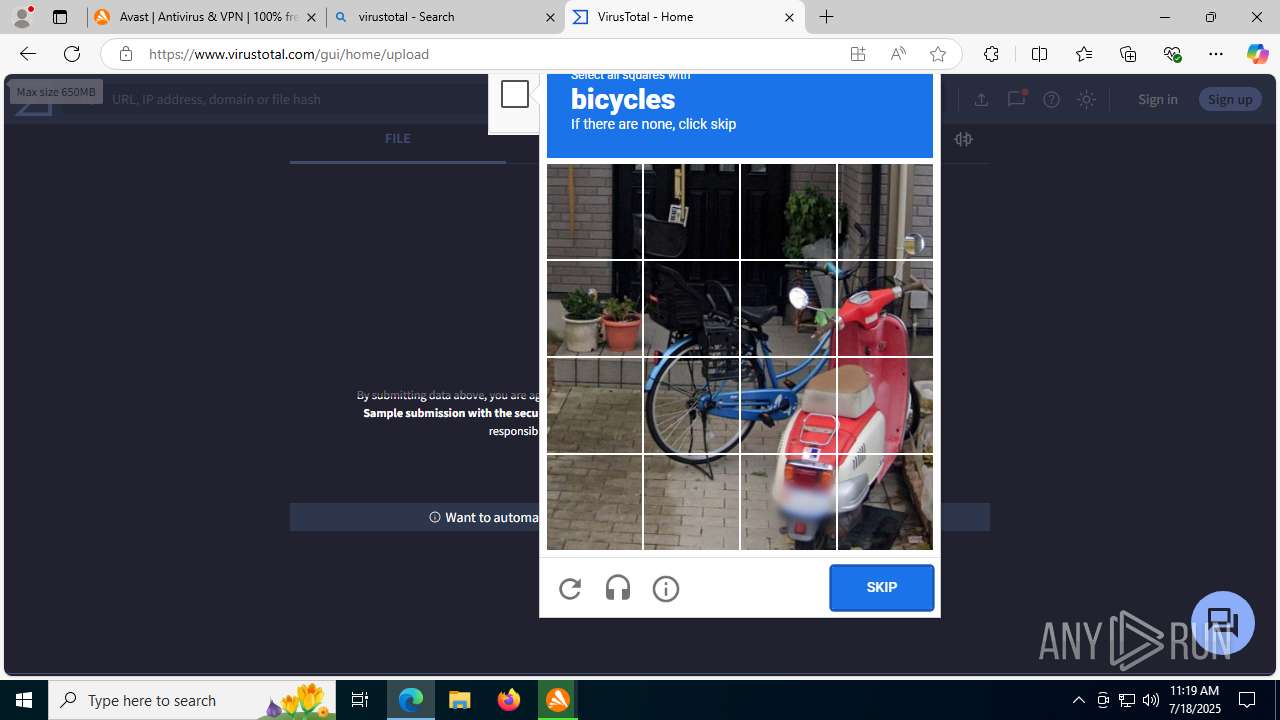Viewport: 1280px width, 720px height.
Task: Reload the captcha challenge
Action: click(x=570, y=589)
